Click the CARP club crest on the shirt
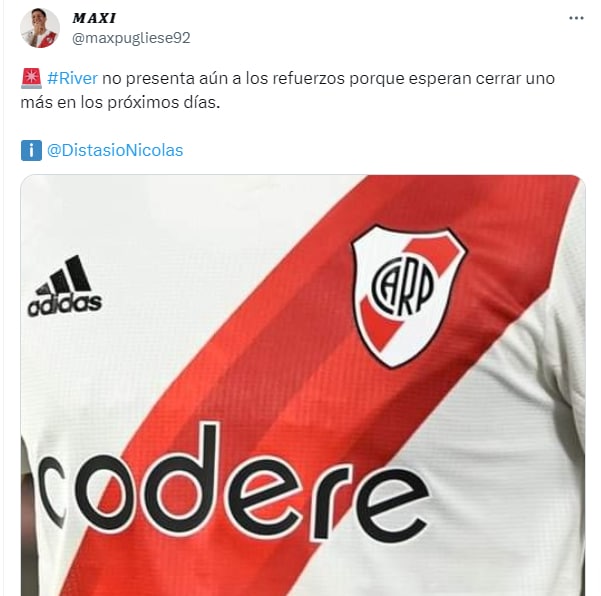Screen dimensions: 601x596 coord(408,295)
